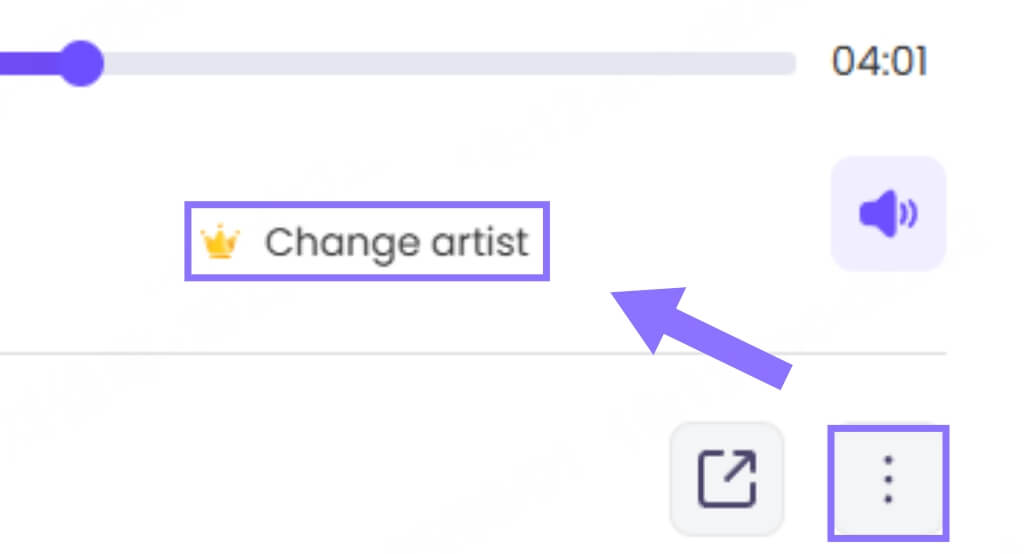Click the gold crown premium icon

(x=220, y=242)
